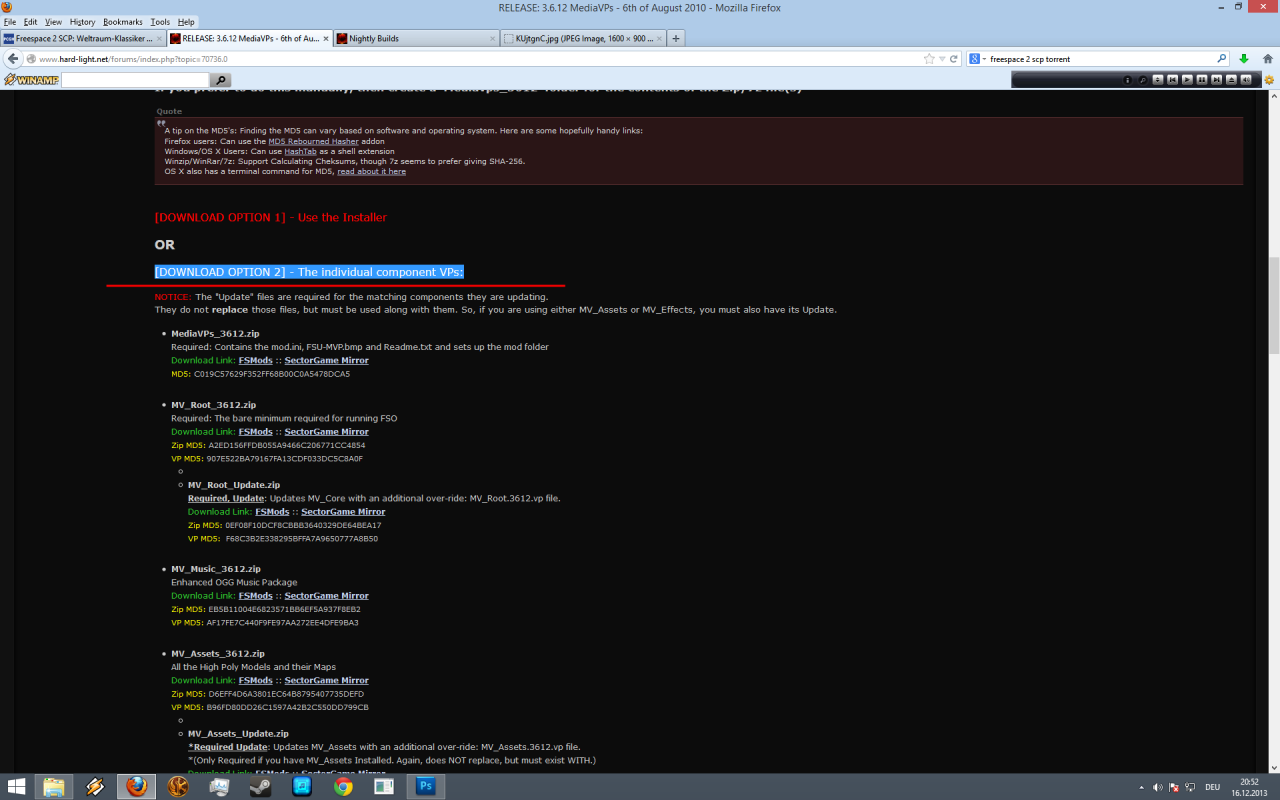The image size is (1280, 800).
Task: Click the volume icon in the system tray
Action: point(1156,787)
